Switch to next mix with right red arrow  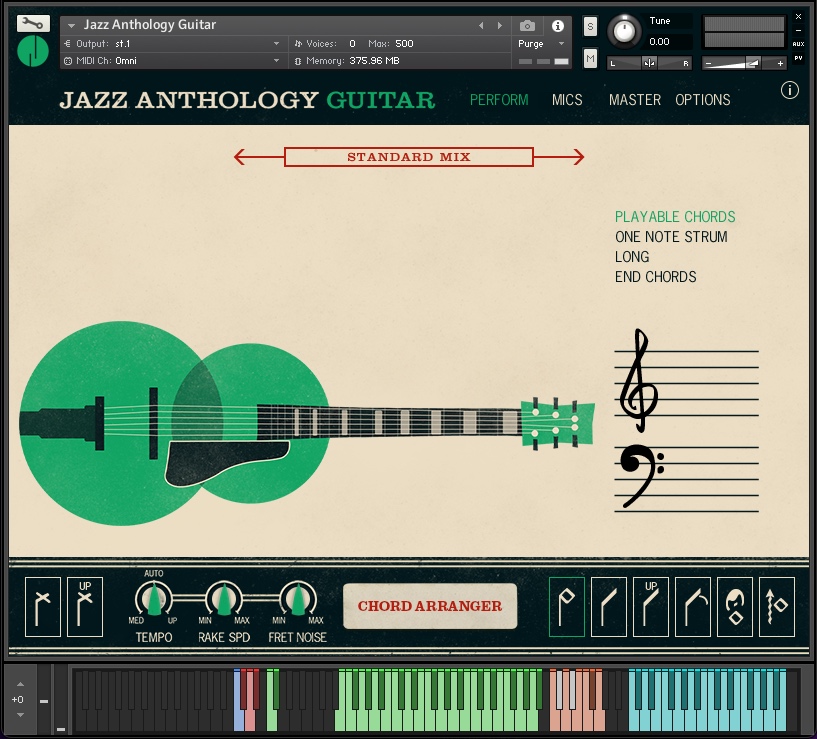point(559,157)
